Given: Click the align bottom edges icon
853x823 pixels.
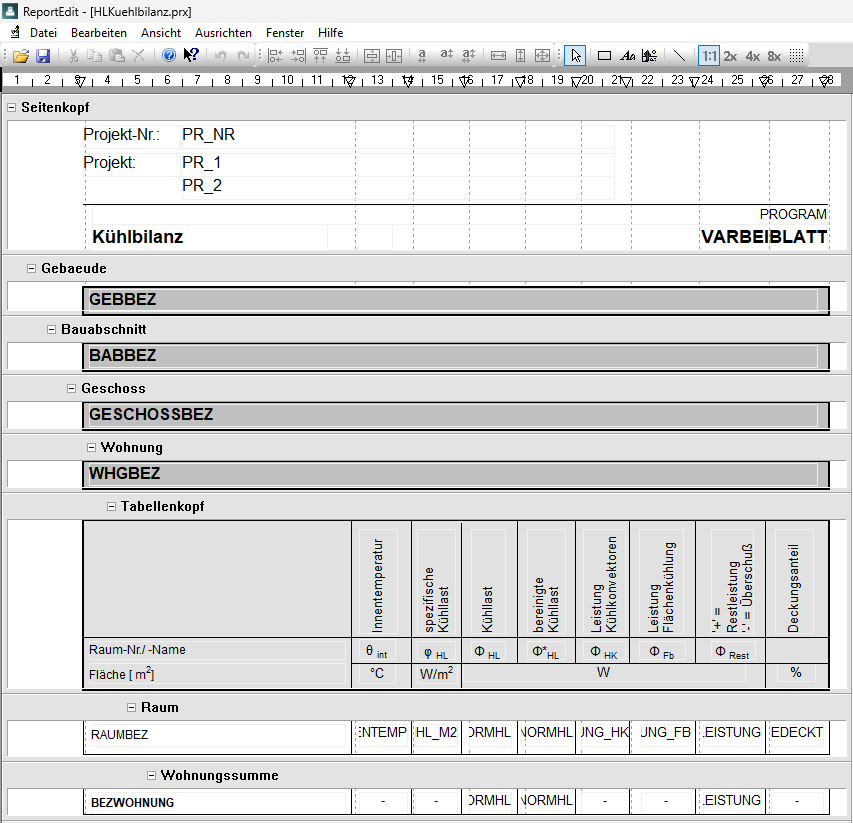Looking at the screenshot, I should (343, 55).
